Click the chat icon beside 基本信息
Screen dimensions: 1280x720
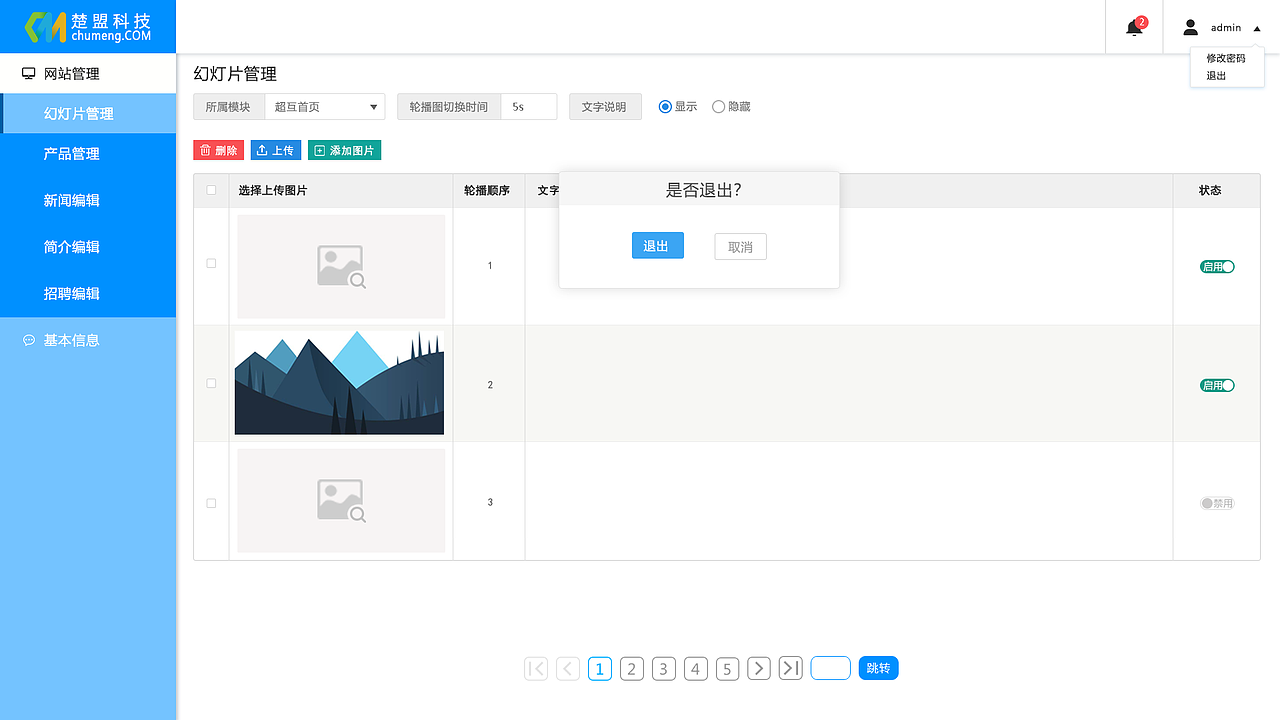coord(27,340)
